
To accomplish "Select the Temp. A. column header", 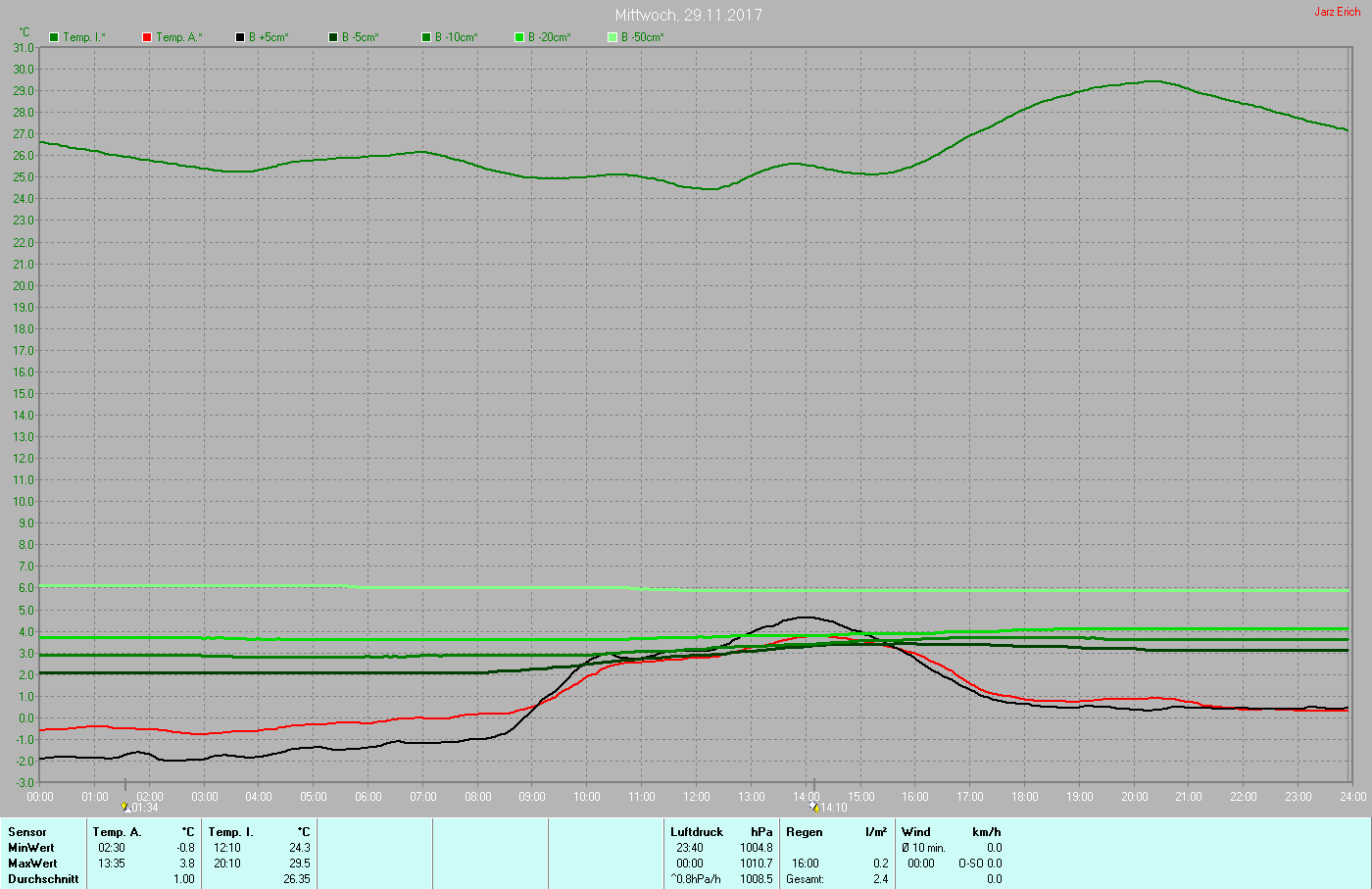I will coord(117,832).
